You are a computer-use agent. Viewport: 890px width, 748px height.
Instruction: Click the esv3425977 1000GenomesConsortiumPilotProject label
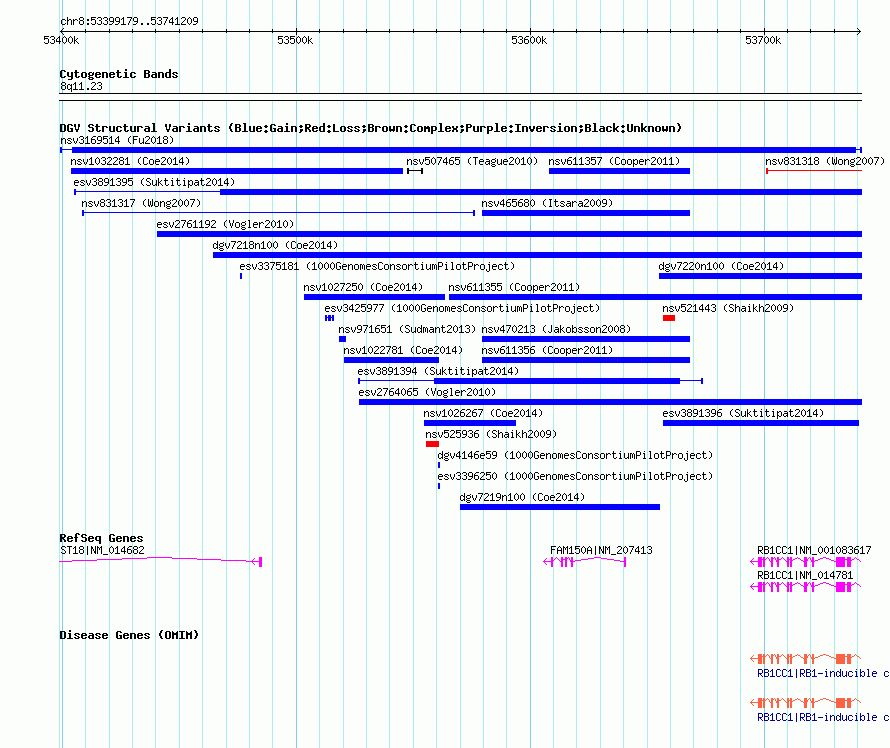(x=462, y=308)
